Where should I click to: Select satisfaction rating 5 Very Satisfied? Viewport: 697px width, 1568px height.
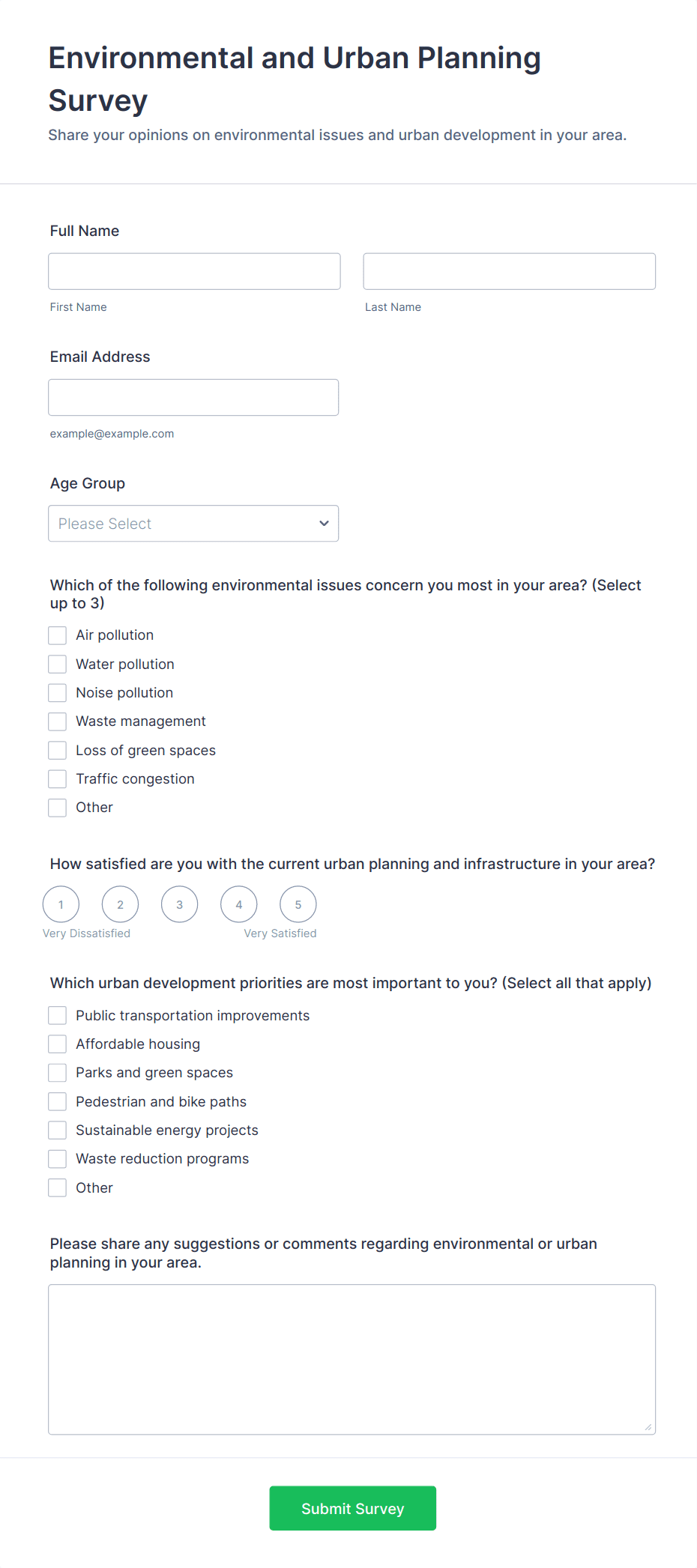(x=298, y=905)
